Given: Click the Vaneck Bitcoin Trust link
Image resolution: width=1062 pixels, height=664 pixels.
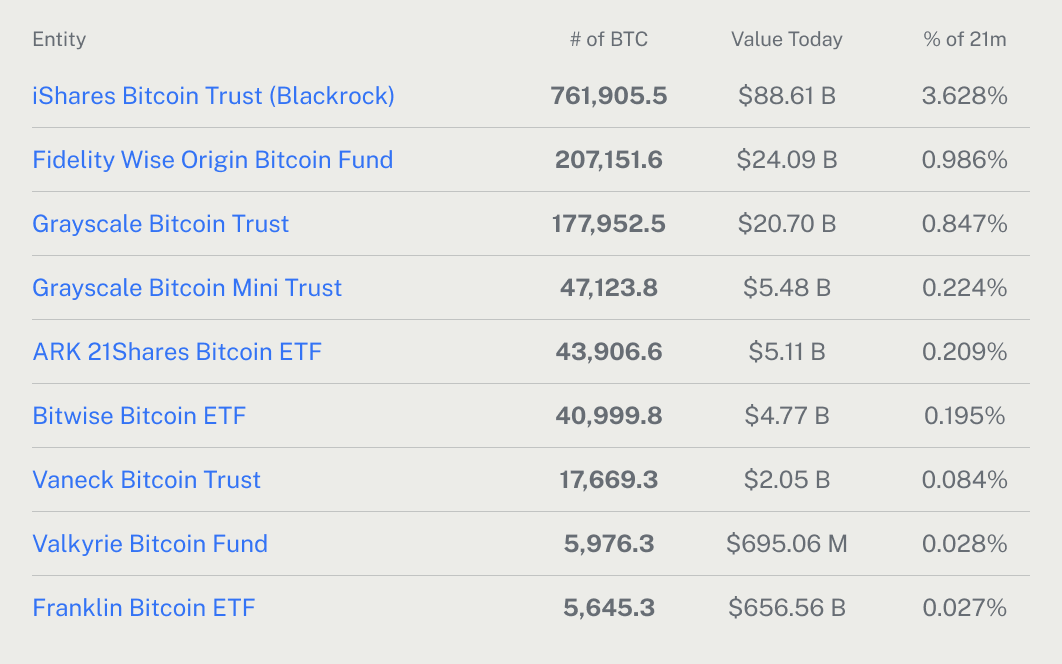Looking at the screenshot, I should [146, 480].
